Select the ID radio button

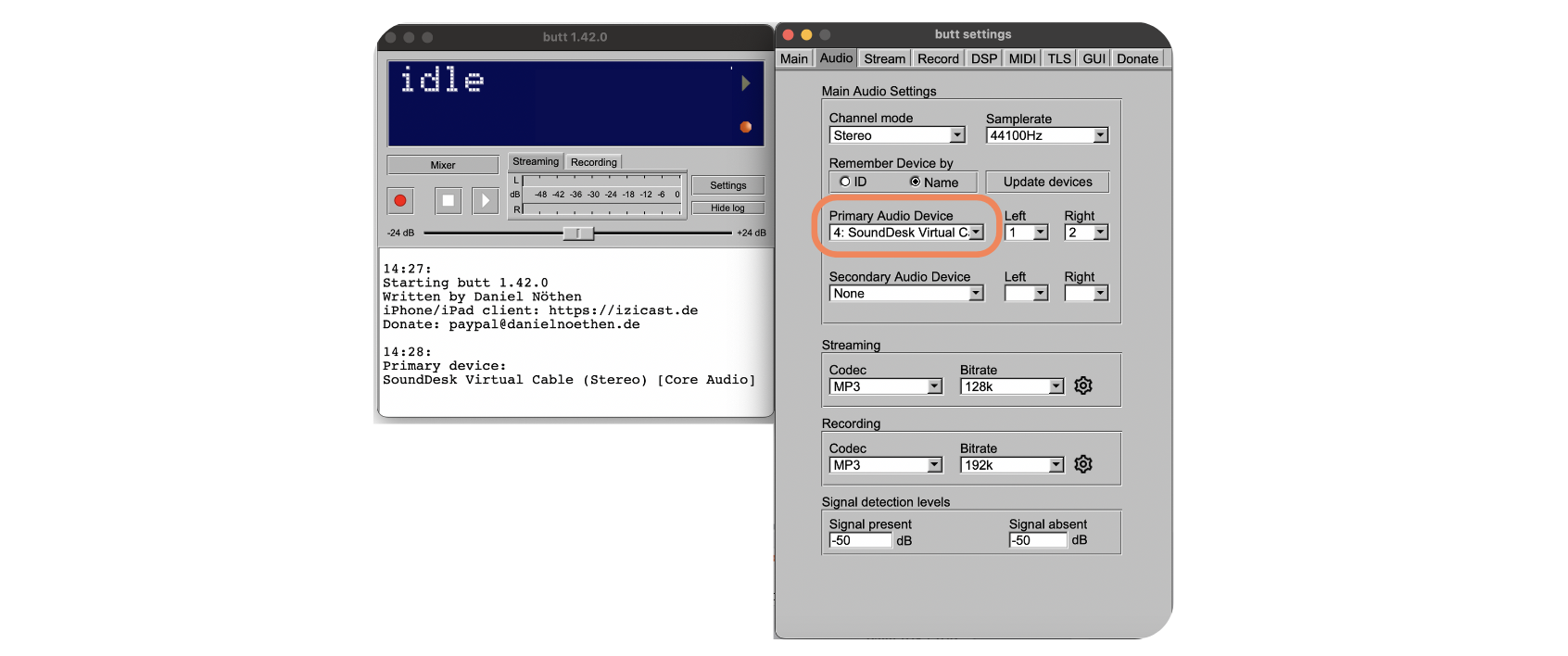tap(844, 182)
